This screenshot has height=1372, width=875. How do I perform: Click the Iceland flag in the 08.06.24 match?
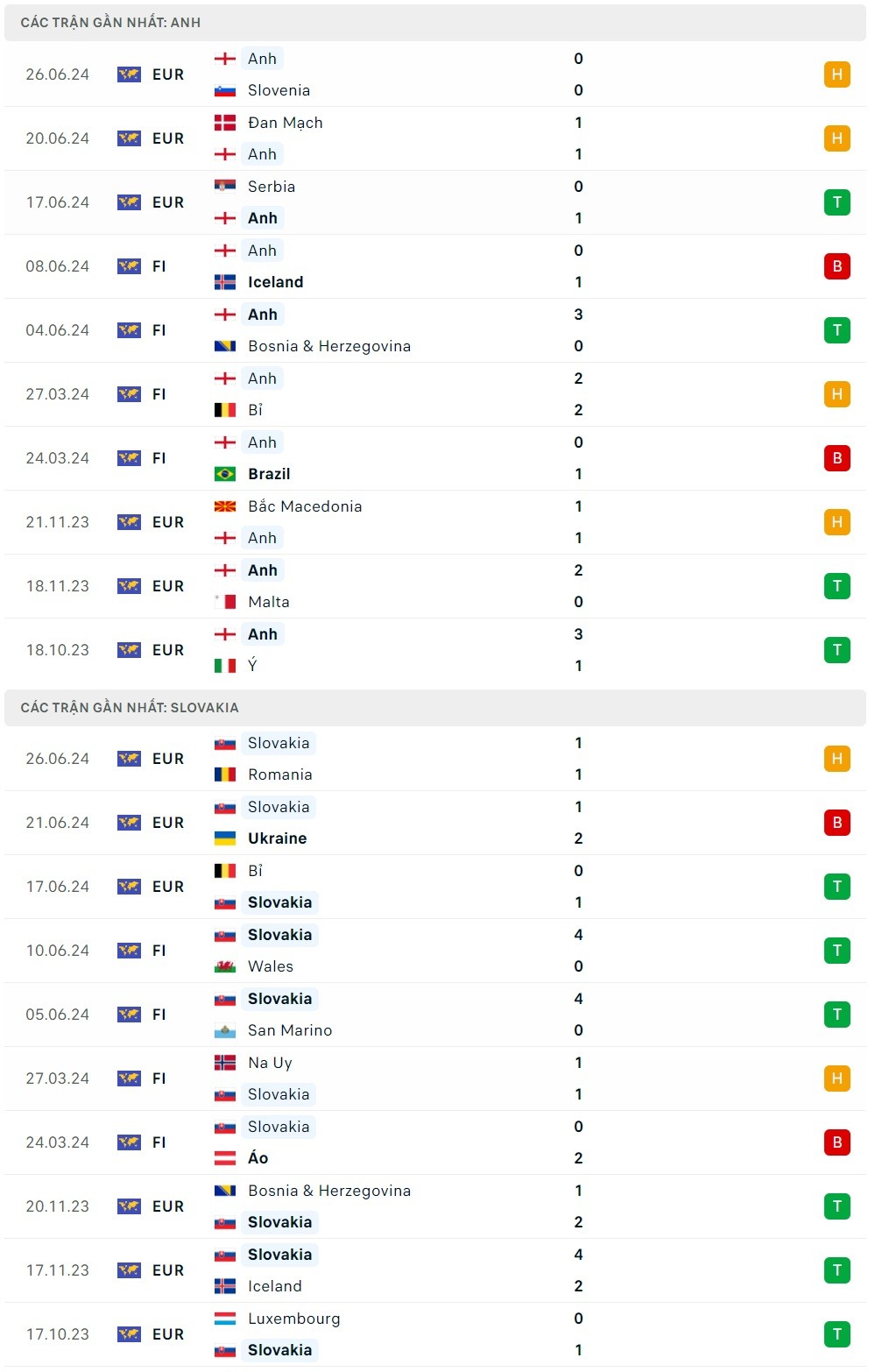[225, 282]
